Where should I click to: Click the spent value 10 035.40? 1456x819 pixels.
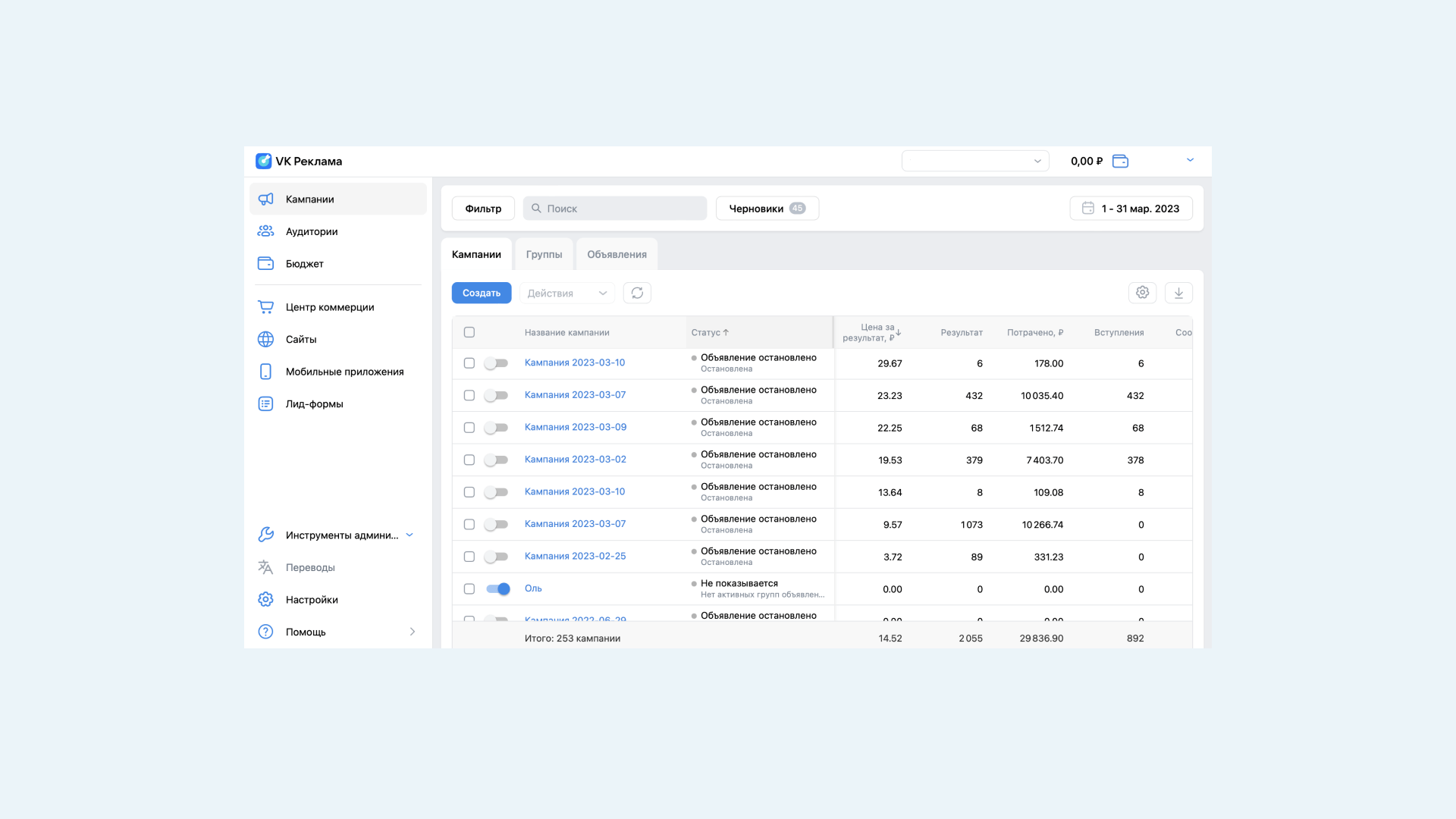click(1042, 396)
